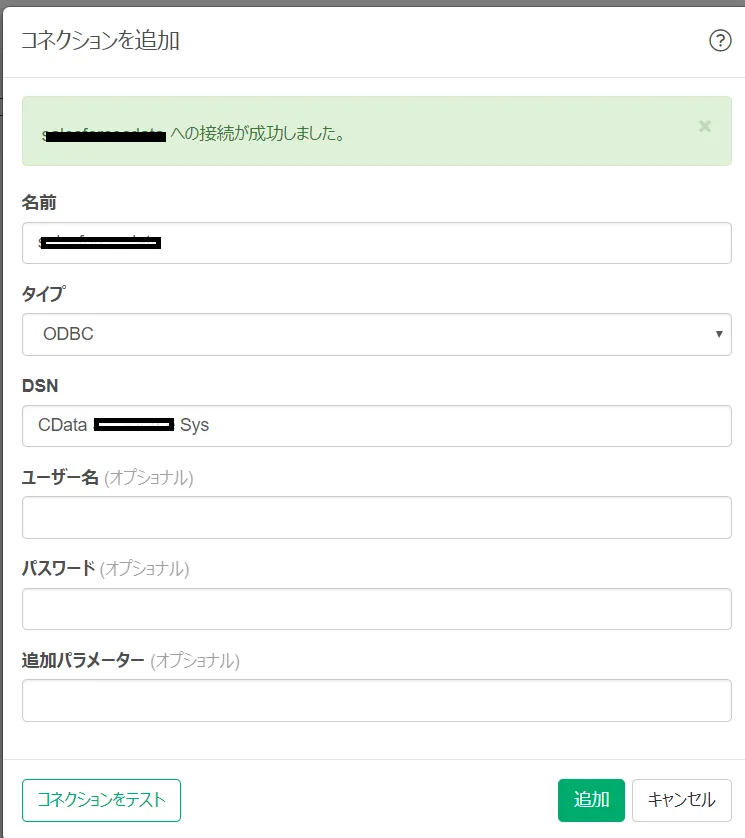The width and height of the screenshot is (745, 838).
Task: Click the パスワード input field
Action: (x=376, y=608)
